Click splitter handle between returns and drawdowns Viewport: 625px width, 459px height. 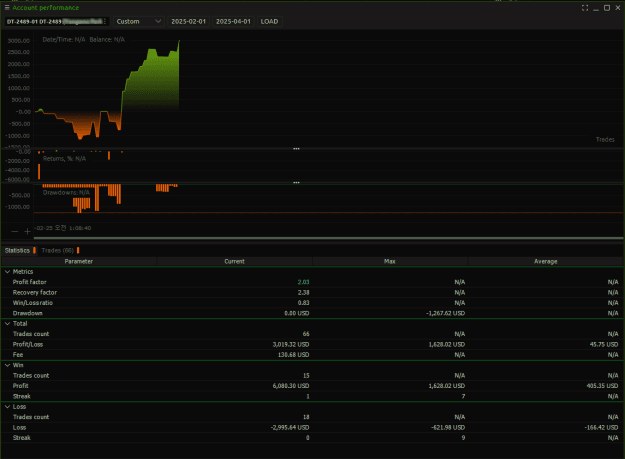[x=296, y=182]
